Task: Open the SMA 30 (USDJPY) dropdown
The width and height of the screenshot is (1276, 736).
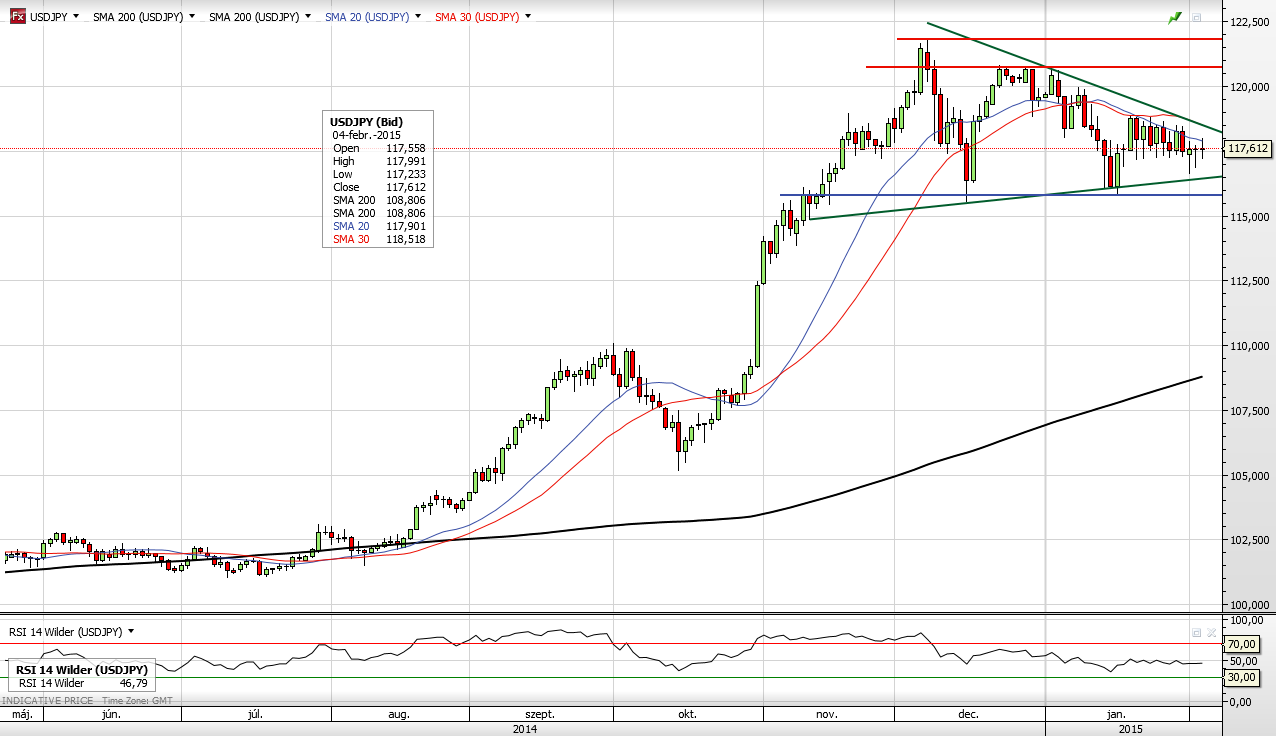Action: coord(528,17)
